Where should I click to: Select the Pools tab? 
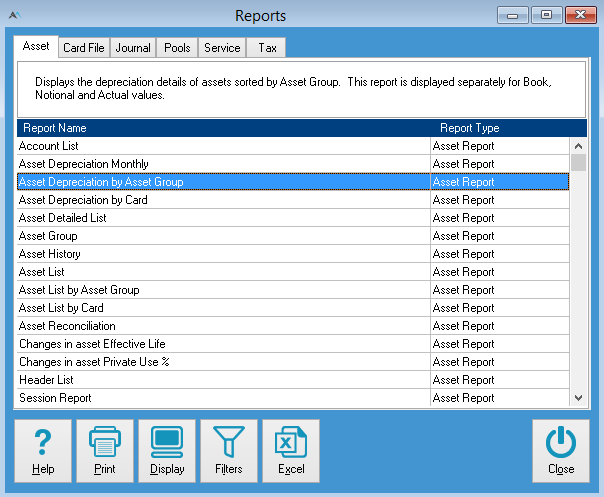point(177,48)
